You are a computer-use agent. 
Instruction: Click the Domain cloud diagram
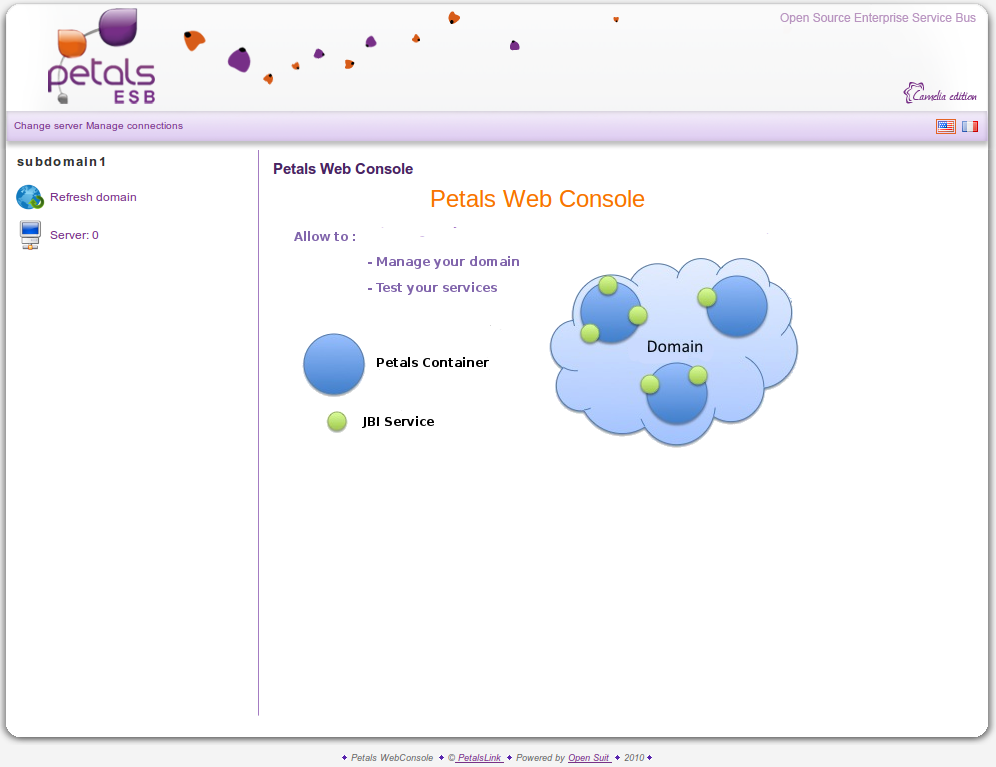point(674,348)
